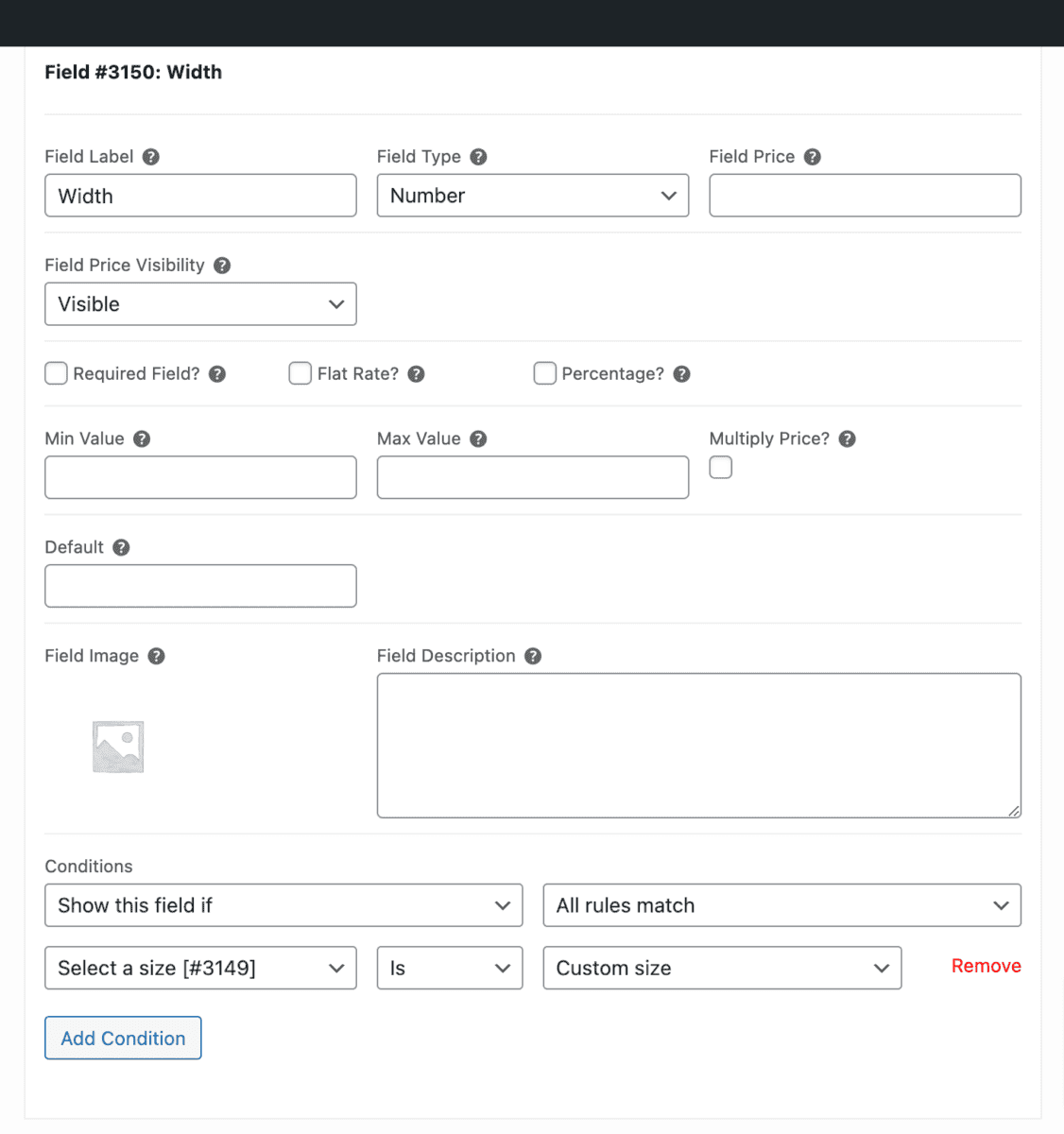
Task: Open the 'Select a size [#3149]' dropdown
Action: point(200,968)
